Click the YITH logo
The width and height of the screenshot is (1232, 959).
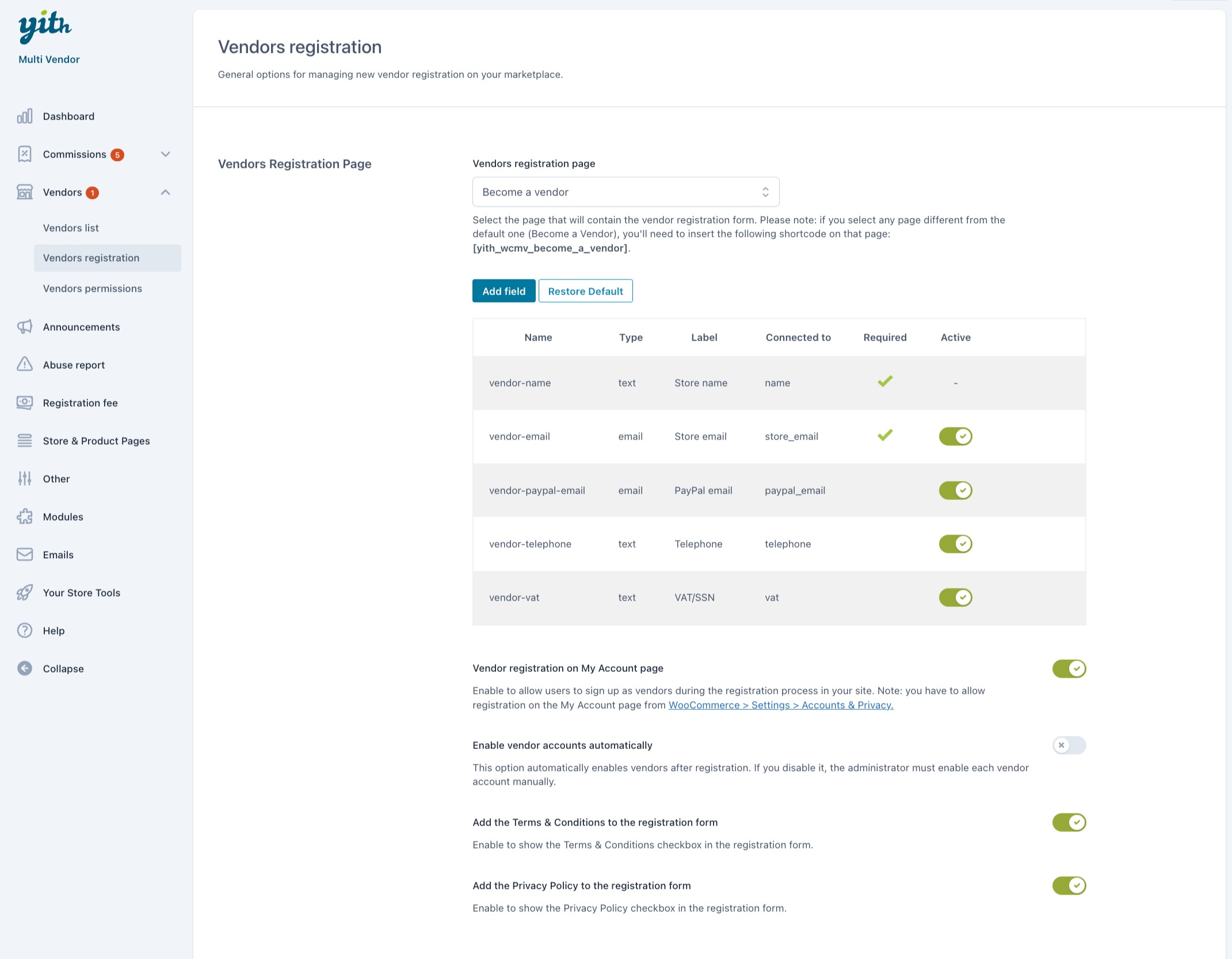pos(45,26)
